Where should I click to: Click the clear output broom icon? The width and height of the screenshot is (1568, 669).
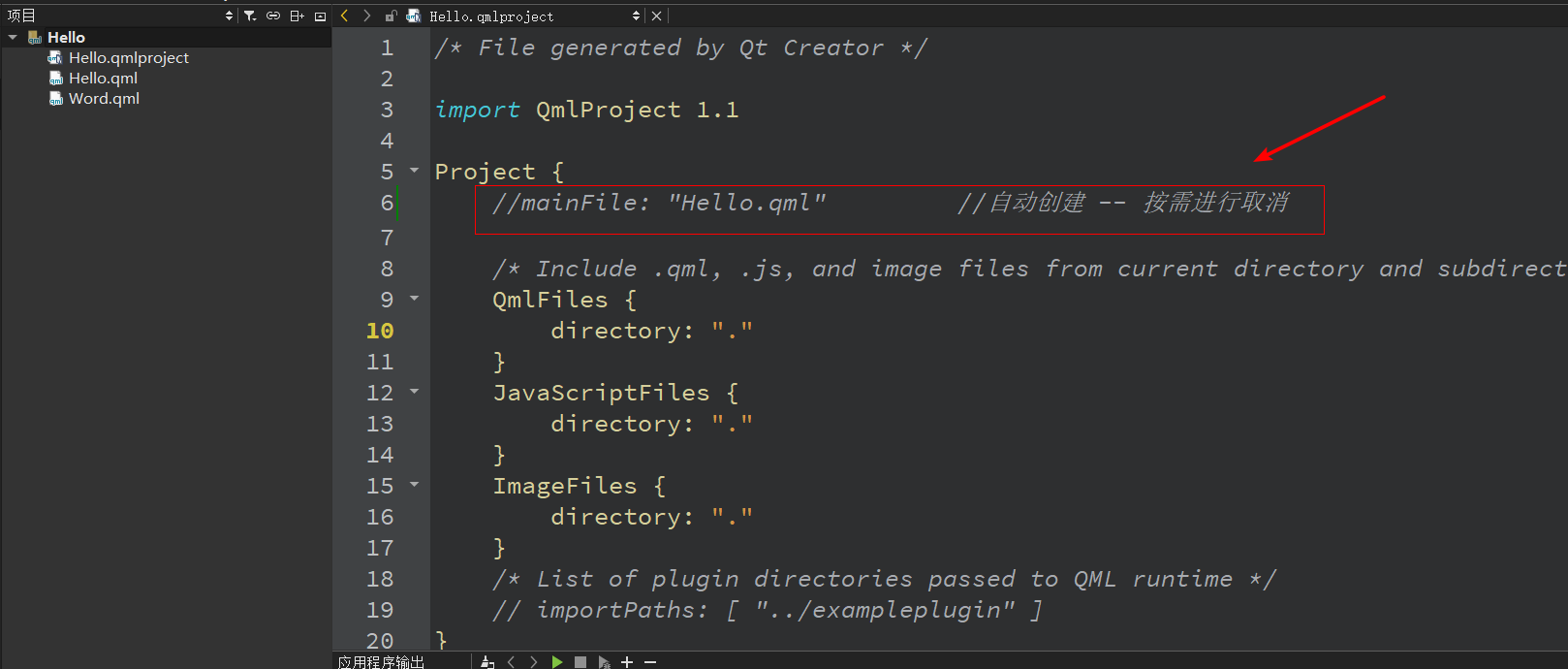click(487, 662)
